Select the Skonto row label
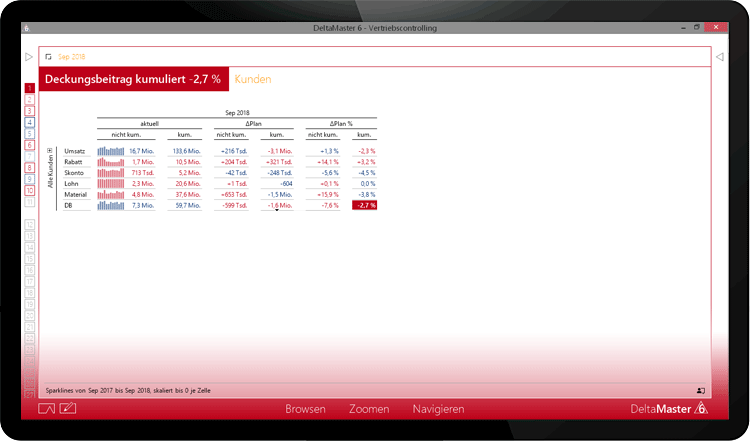This screenshot has width=750, height=441. [74, 173]
